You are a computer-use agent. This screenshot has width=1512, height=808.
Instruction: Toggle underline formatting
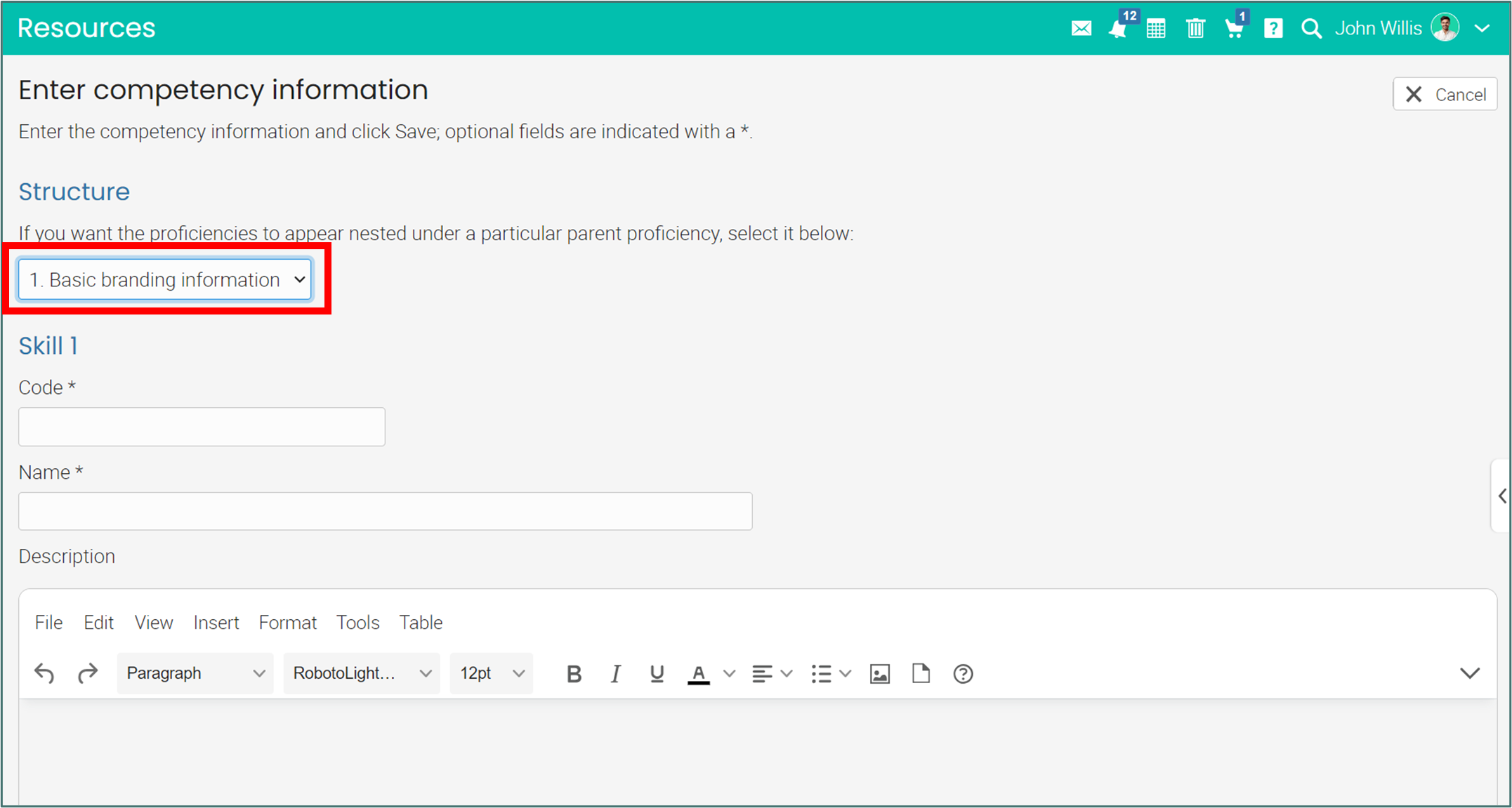pos(657,674)
